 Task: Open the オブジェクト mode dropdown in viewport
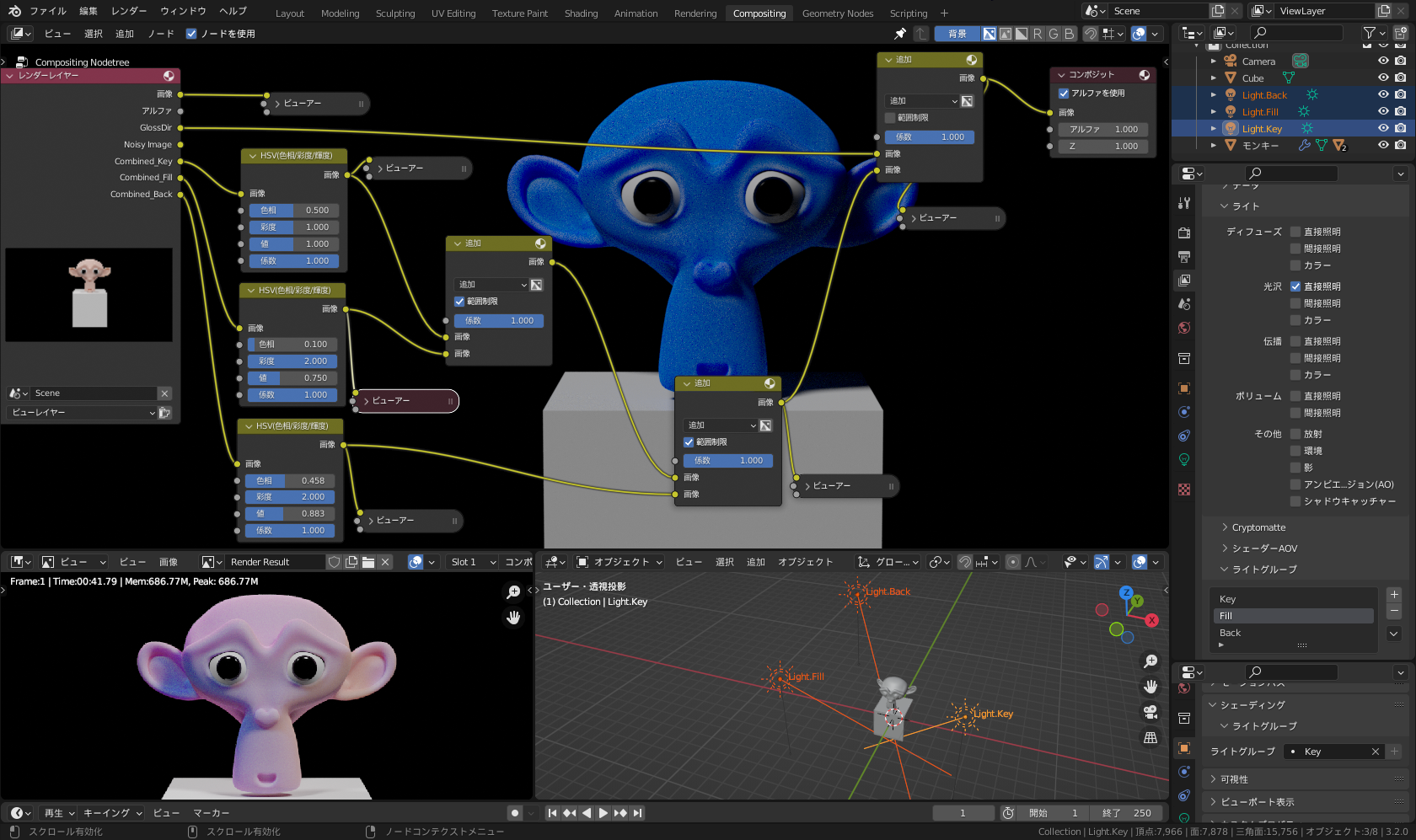pos(619,562)
